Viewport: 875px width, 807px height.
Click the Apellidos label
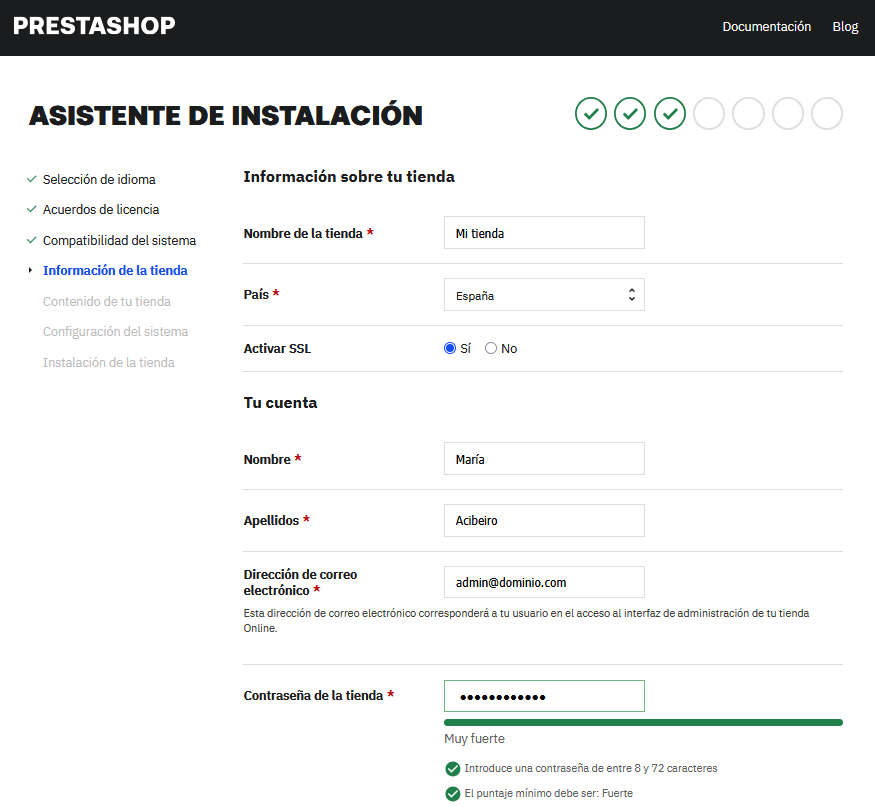point(276,520)
